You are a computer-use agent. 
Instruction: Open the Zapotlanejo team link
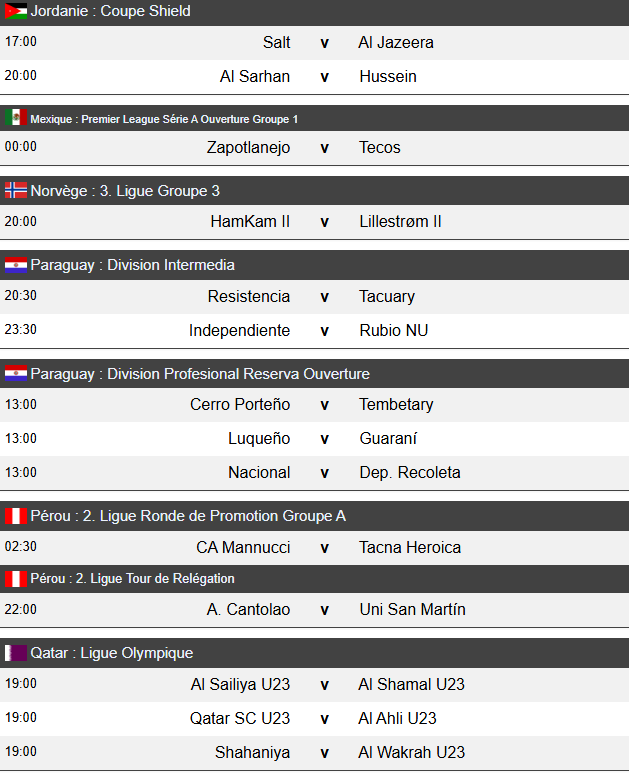point(248,147)
